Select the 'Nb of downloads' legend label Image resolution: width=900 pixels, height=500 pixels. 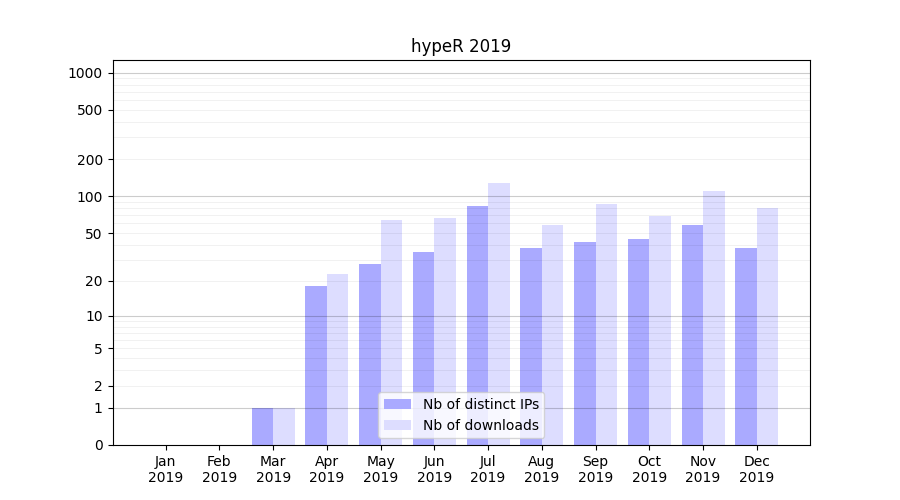coord(480,425)
